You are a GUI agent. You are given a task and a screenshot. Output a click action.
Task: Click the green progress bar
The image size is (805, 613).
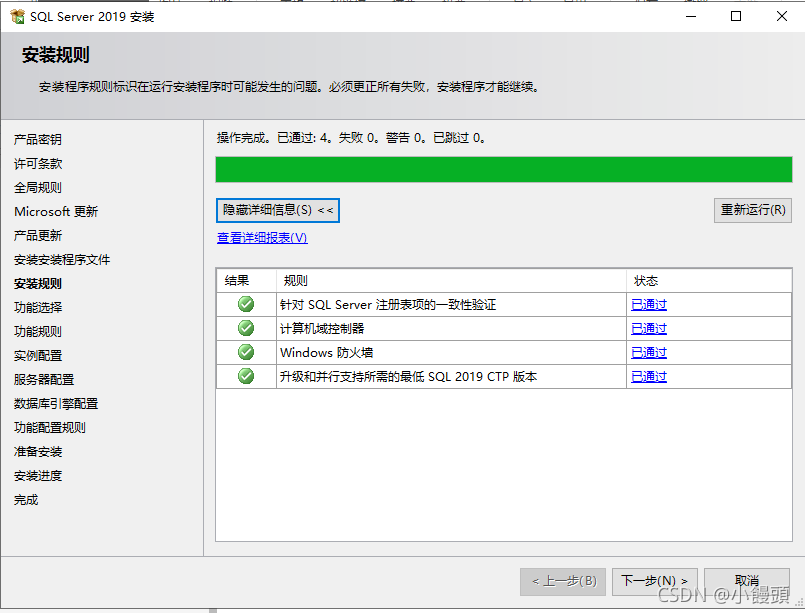click(504, 170)
